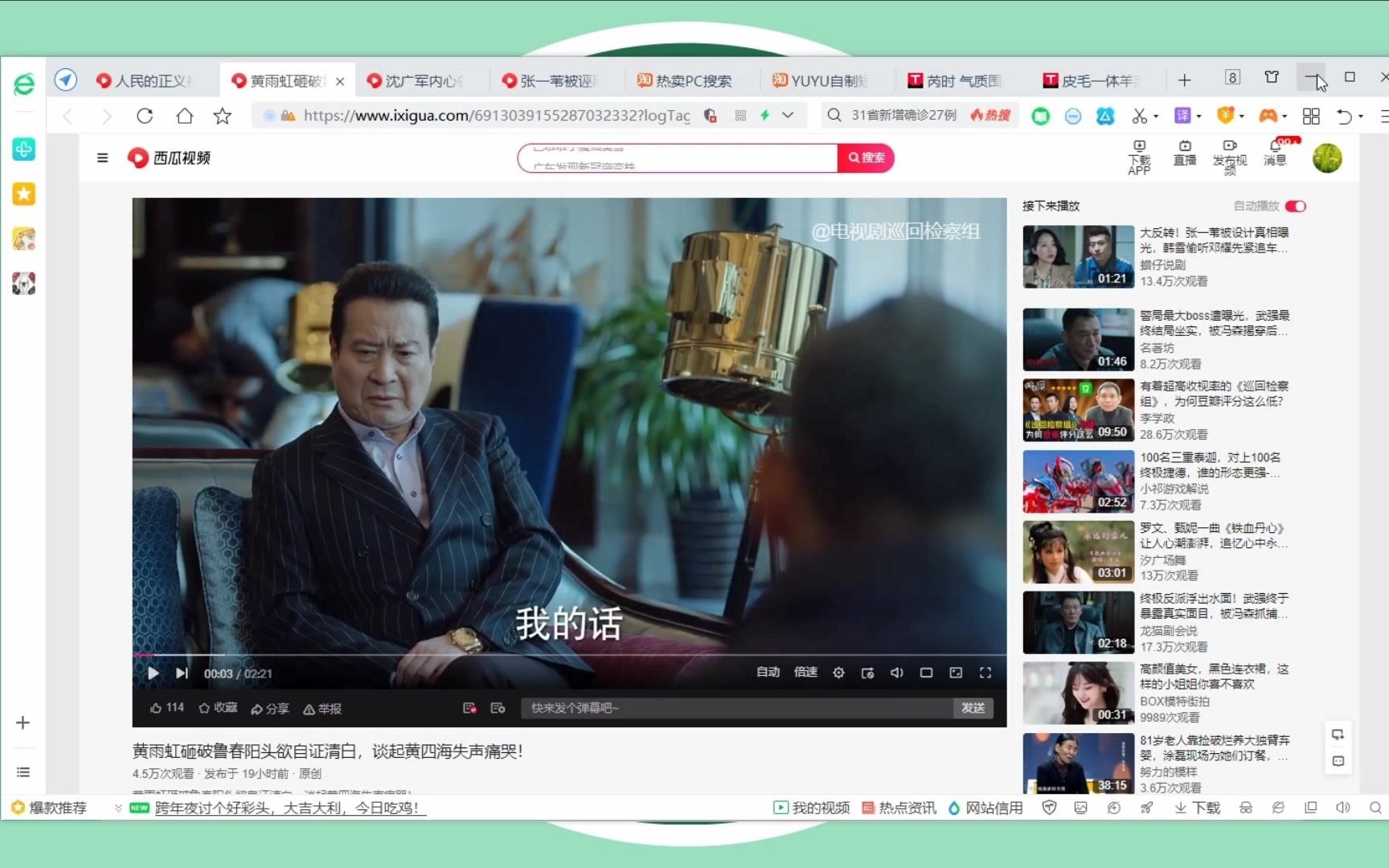Focus the Xigua search box

click(x=678, y=158)
